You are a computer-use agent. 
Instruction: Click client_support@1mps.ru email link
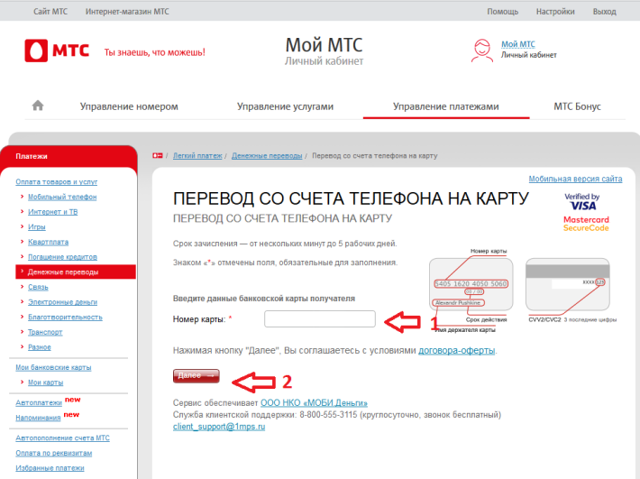pyautogui.click(x=219, y=426)
